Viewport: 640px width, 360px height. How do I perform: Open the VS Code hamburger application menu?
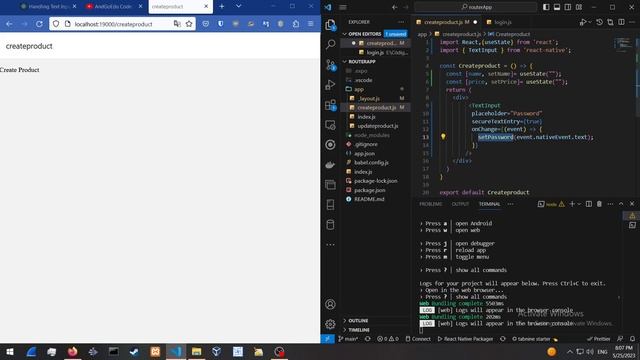coord(343,7)
